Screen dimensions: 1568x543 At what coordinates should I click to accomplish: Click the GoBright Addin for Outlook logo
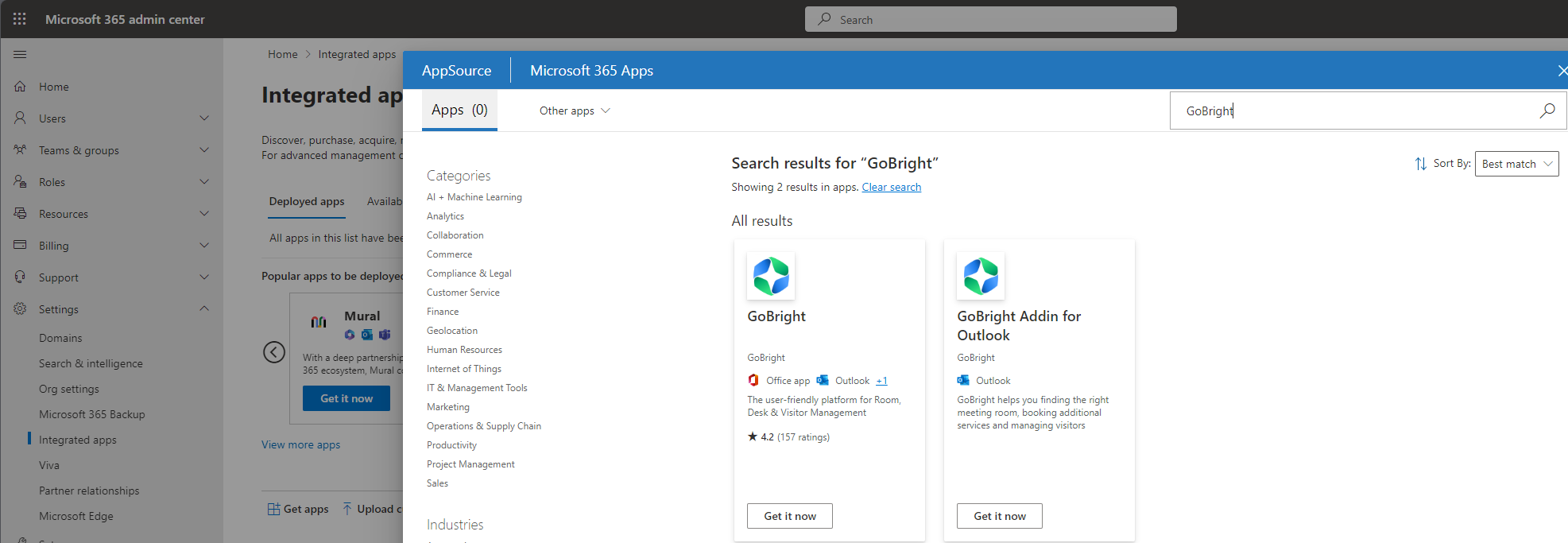point(981,276)
